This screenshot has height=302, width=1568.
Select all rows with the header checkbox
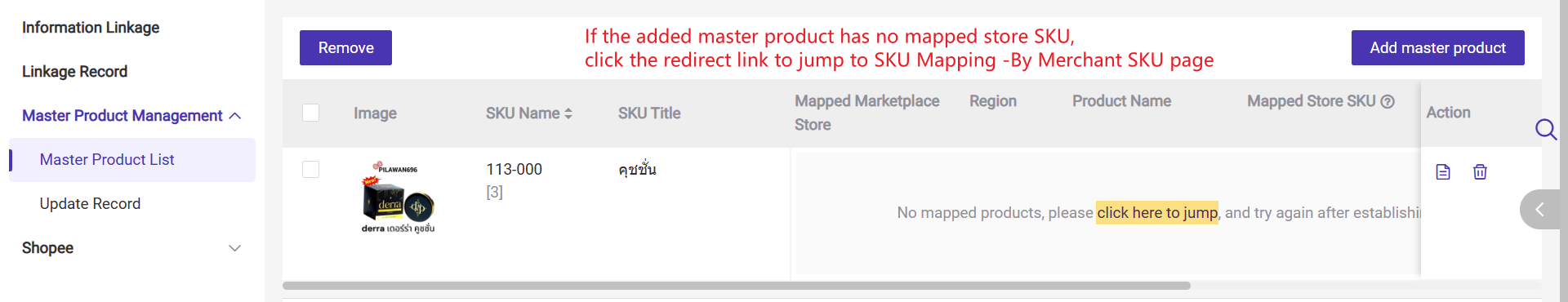pos(310,113)
